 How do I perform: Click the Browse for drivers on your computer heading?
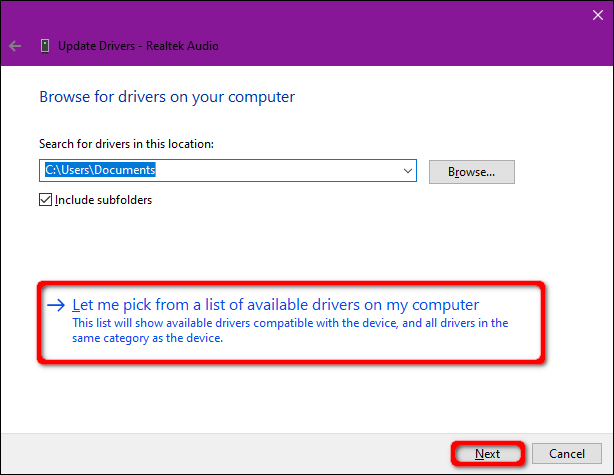click(167, 97)
